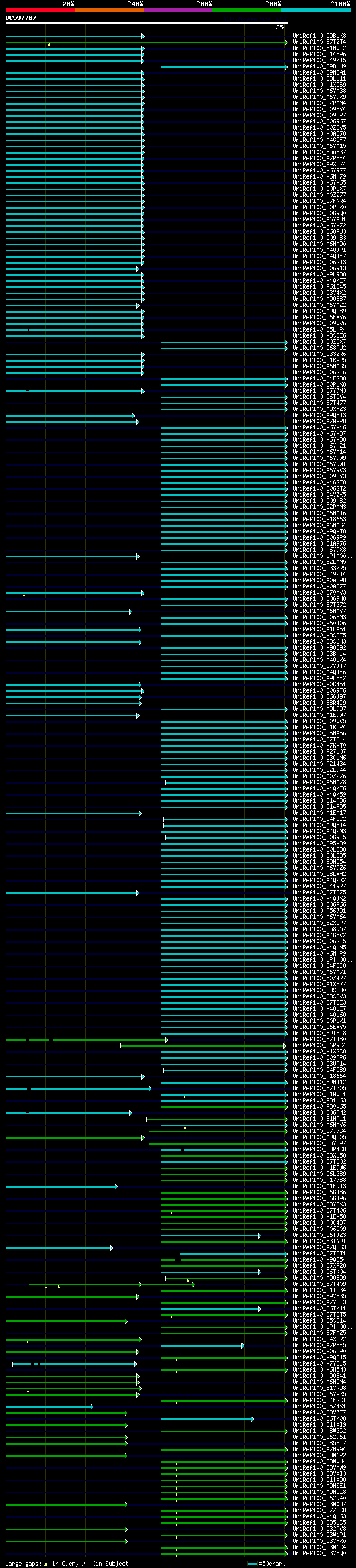Click label UniRef100_Q70XV3
This screenshot has height=1568, width=356.
click(319, 592)
